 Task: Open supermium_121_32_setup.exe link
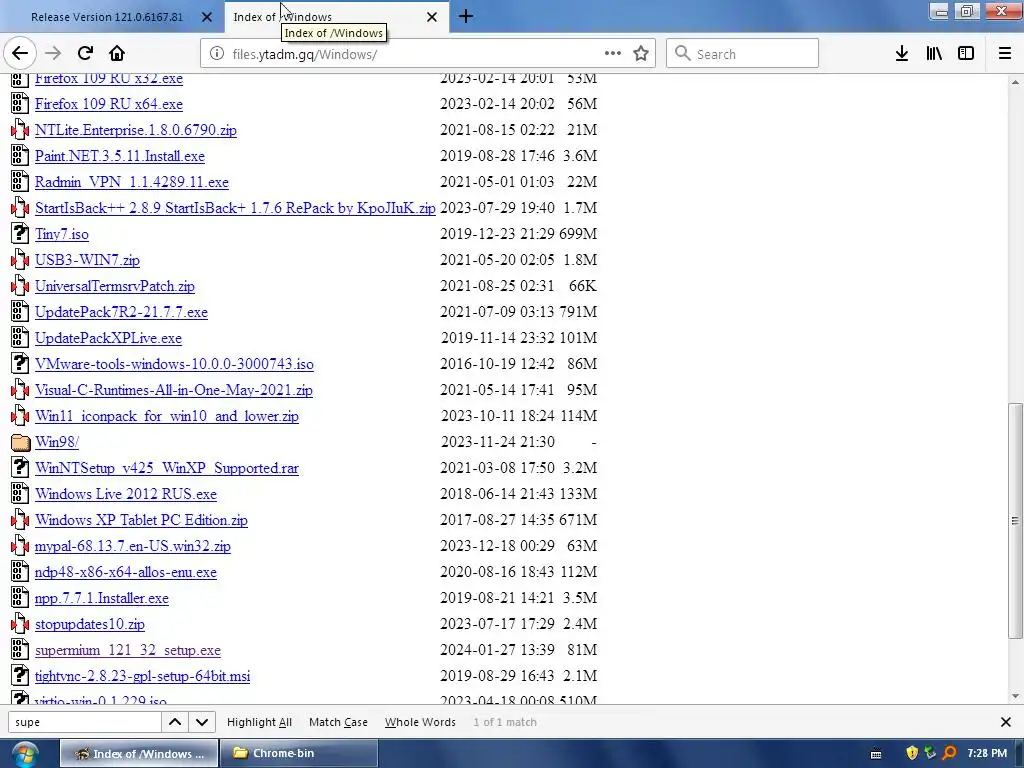(x=127, y=650)
